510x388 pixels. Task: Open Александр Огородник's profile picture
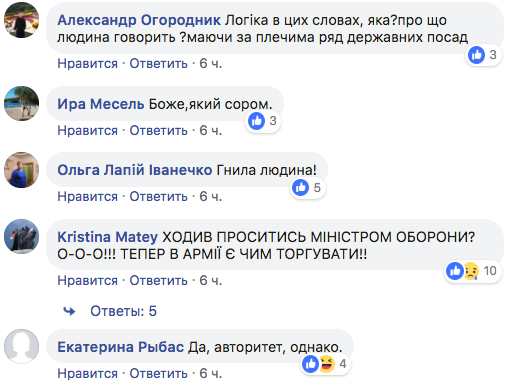(x=21, y=20)
